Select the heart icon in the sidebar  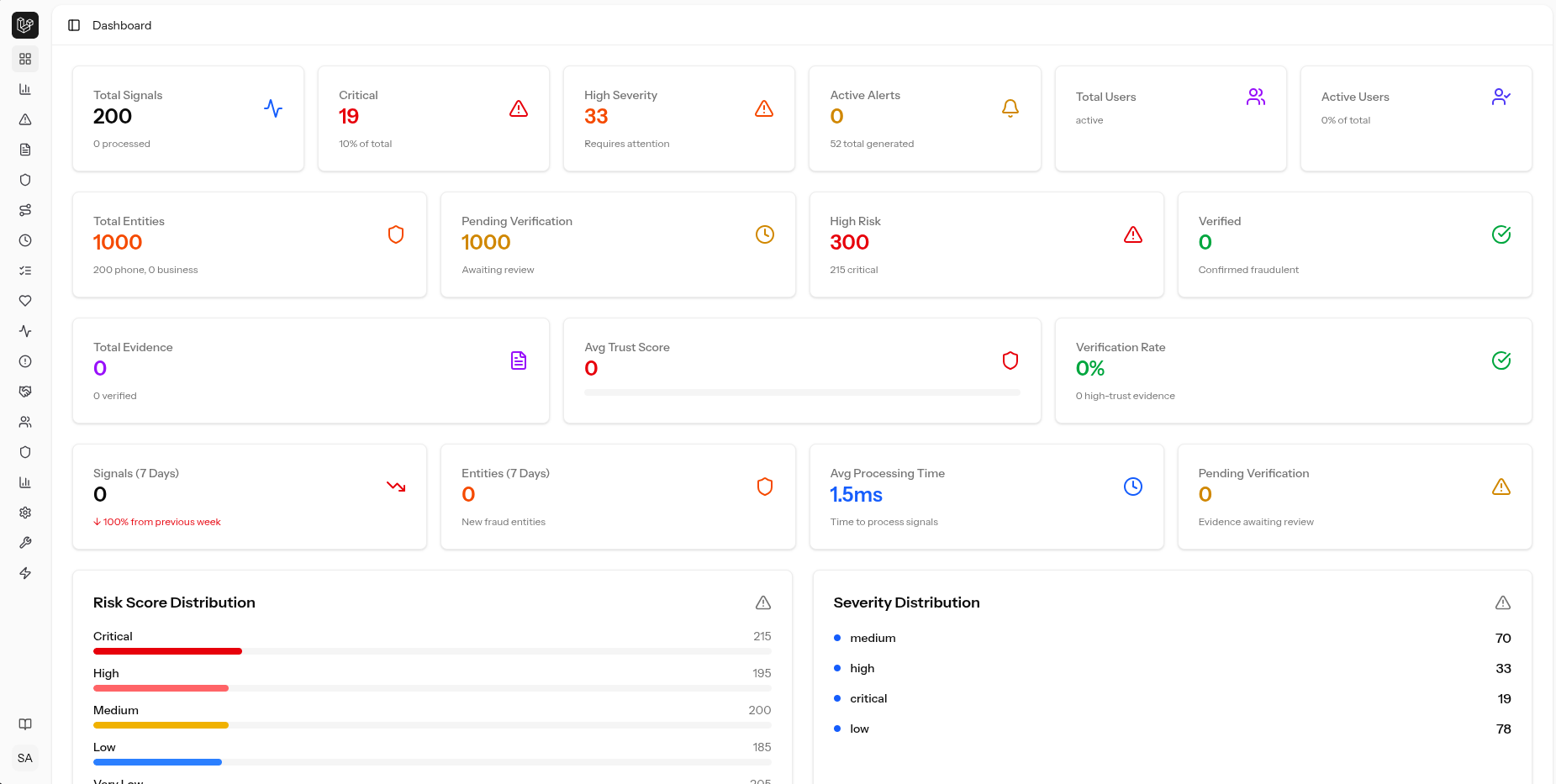(x=25, y=301)
